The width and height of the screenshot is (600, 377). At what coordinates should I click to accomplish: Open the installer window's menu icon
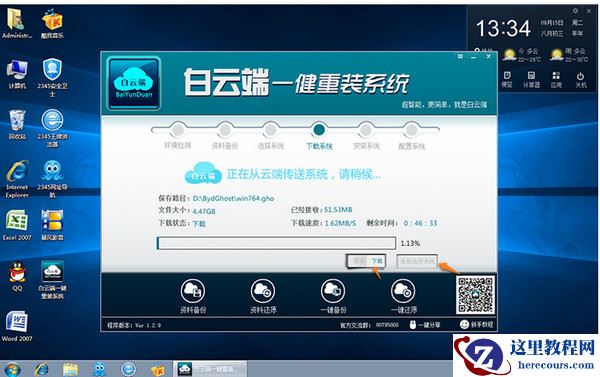[460, 57]
